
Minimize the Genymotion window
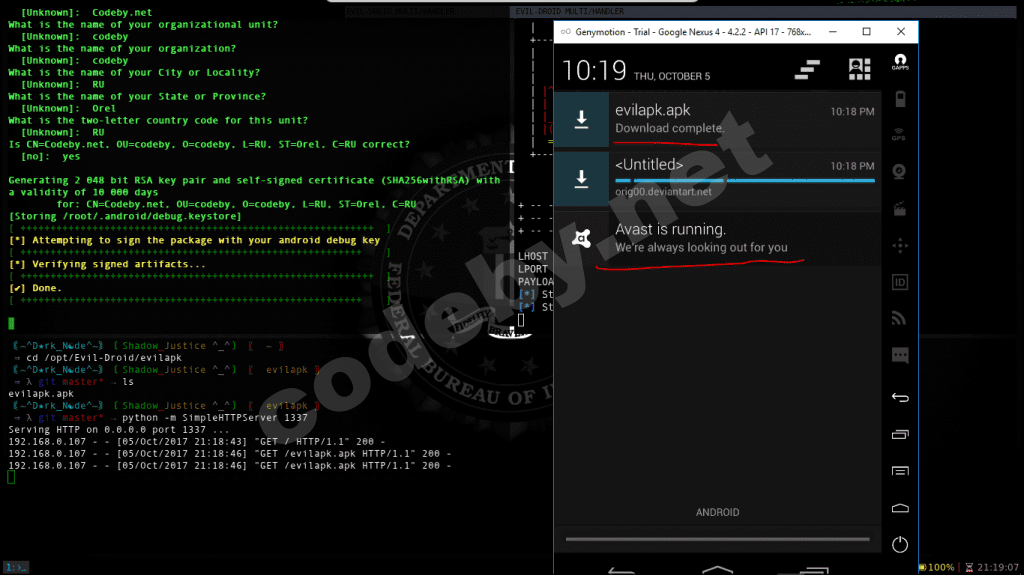833,31
